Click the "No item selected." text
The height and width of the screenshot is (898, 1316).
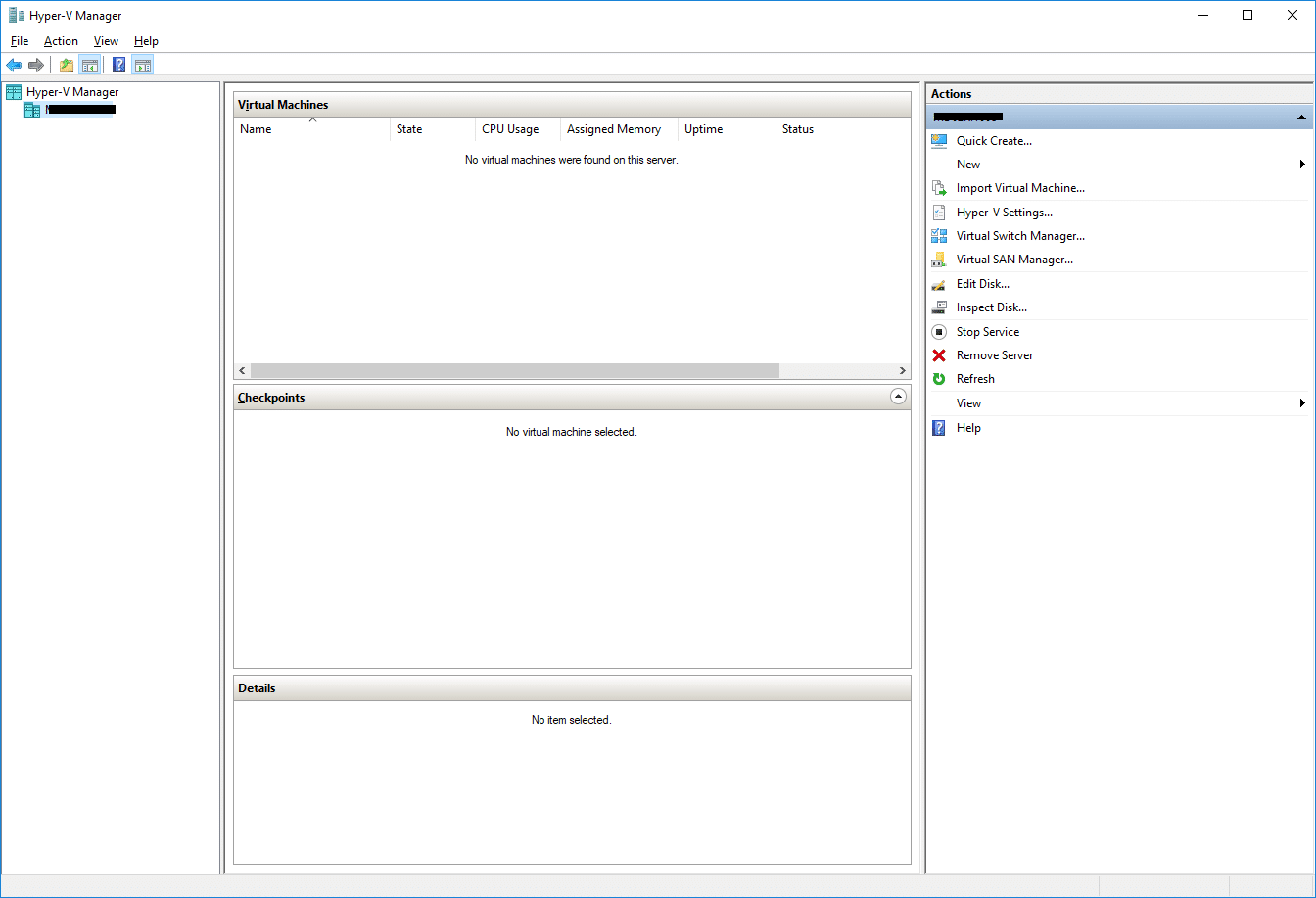click(x=572, y=720)
